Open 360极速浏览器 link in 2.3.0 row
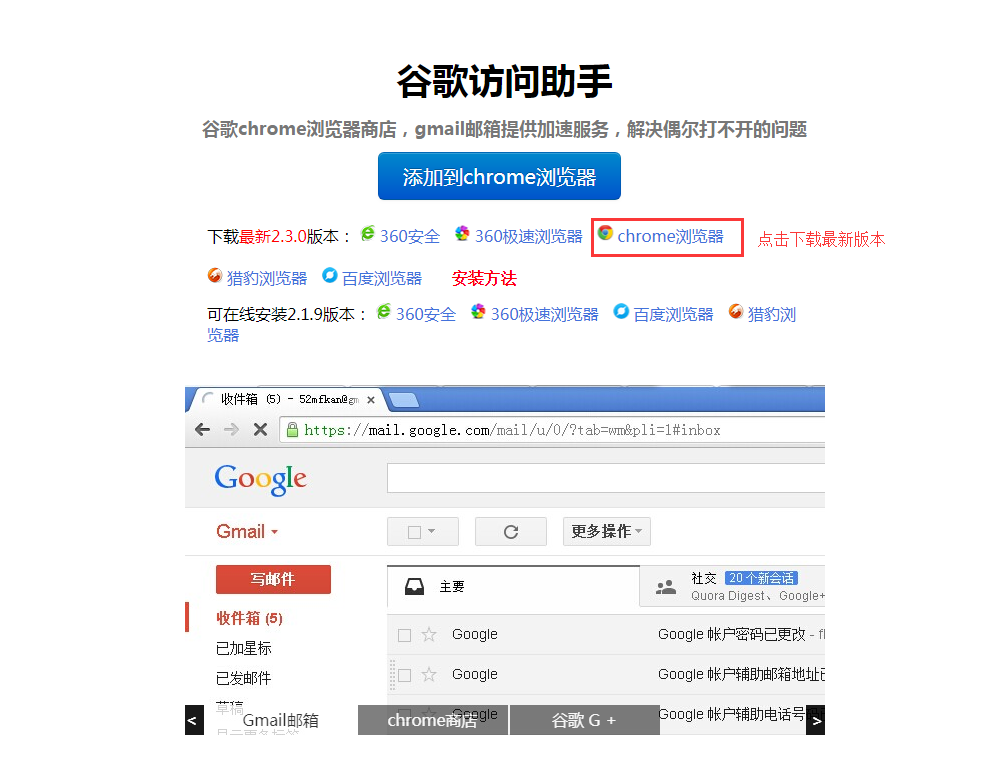 [x=528, y=236]
